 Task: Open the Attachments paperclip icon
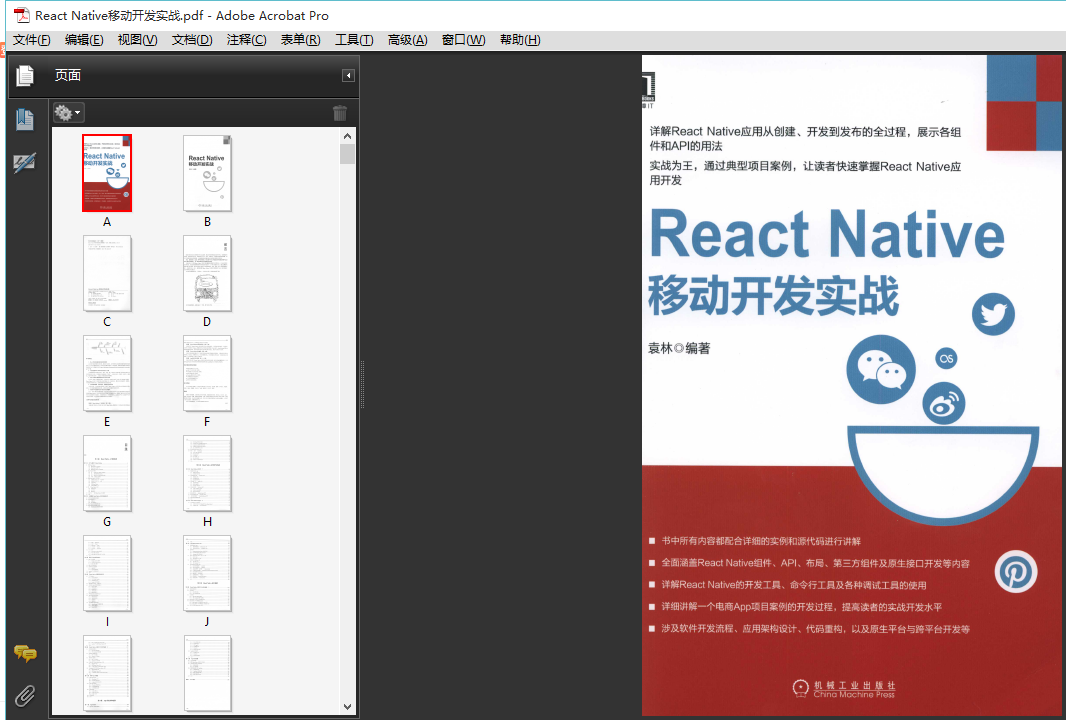25,696
